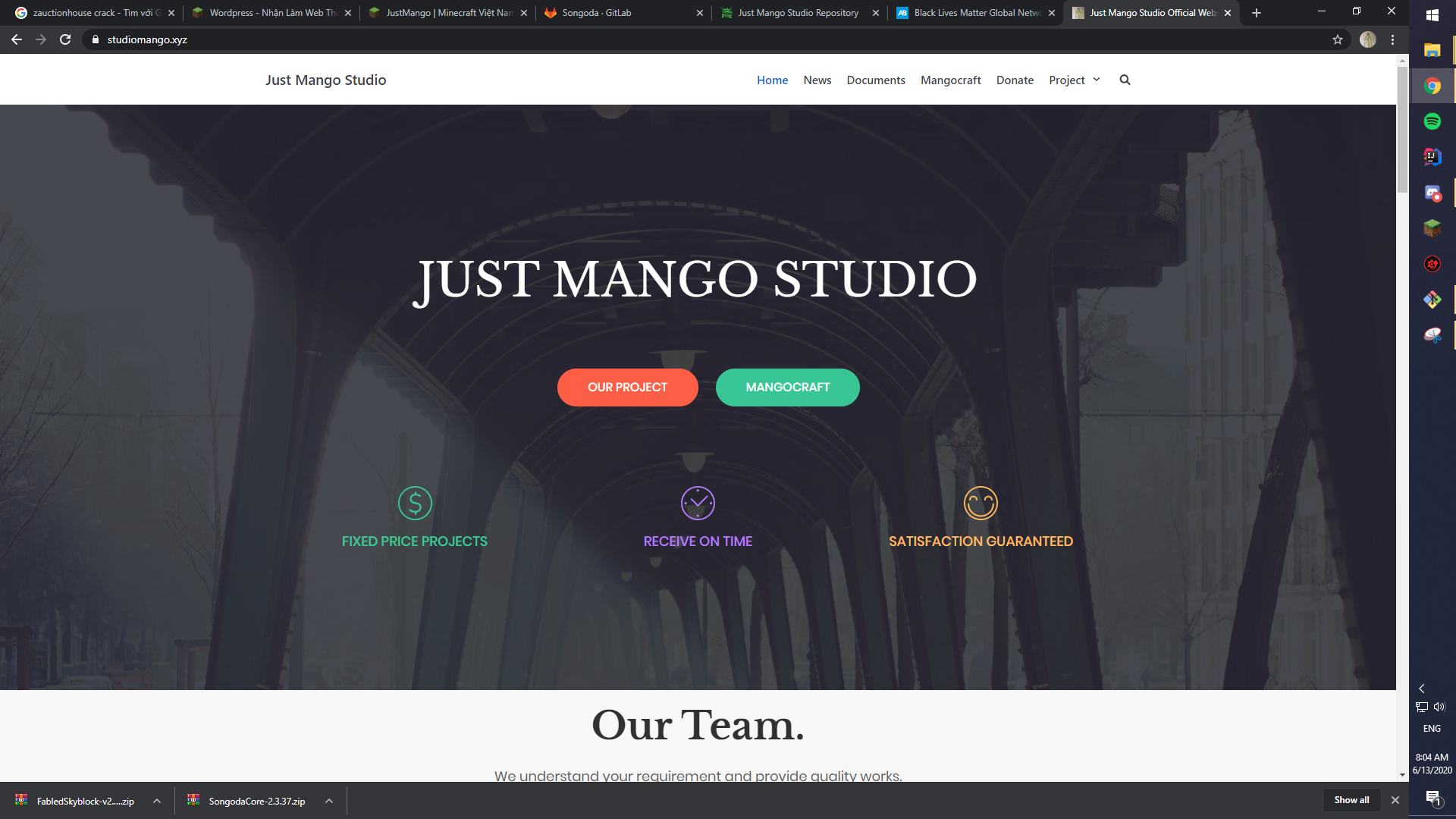
Task: Click the smiley satisfaction guaranteed icon
Action: click(x=981, y=503)
